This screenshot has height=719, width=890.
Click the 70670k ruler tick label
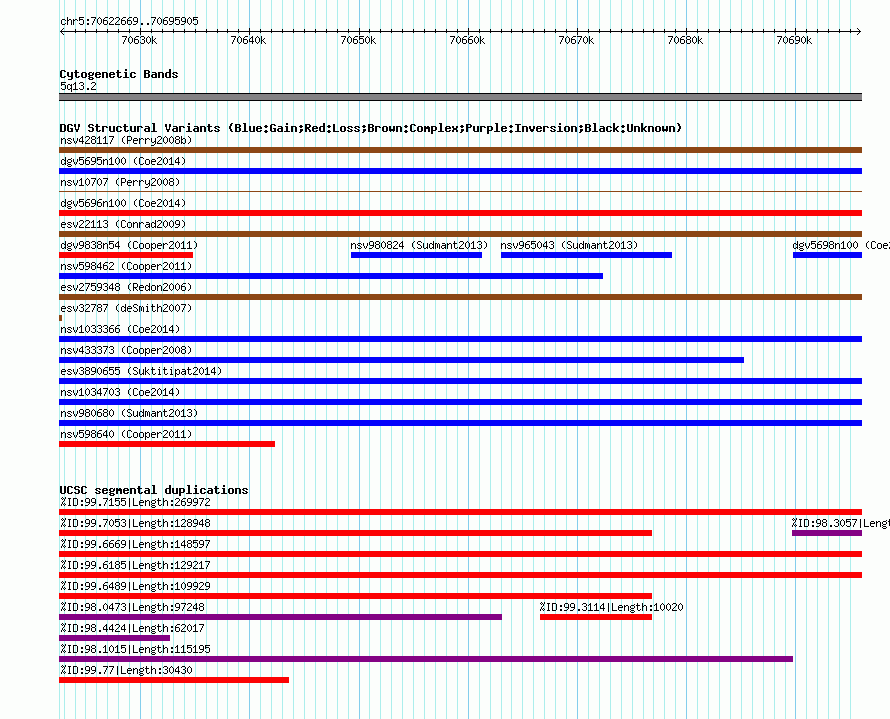576,40
